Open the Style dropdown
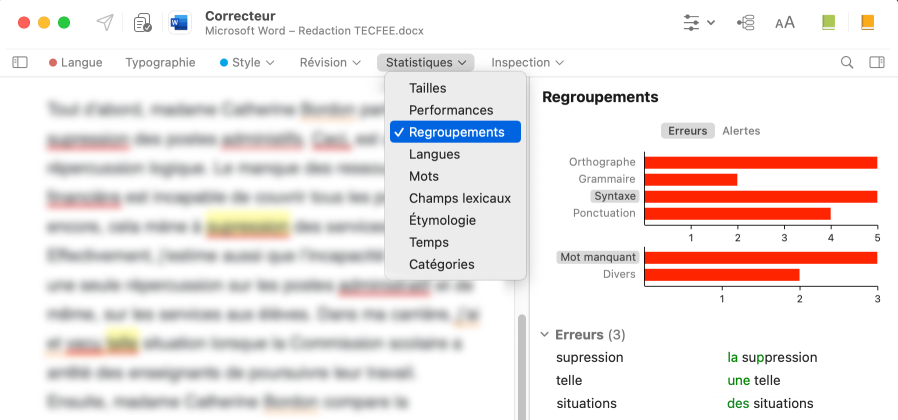 pos(247,62)
